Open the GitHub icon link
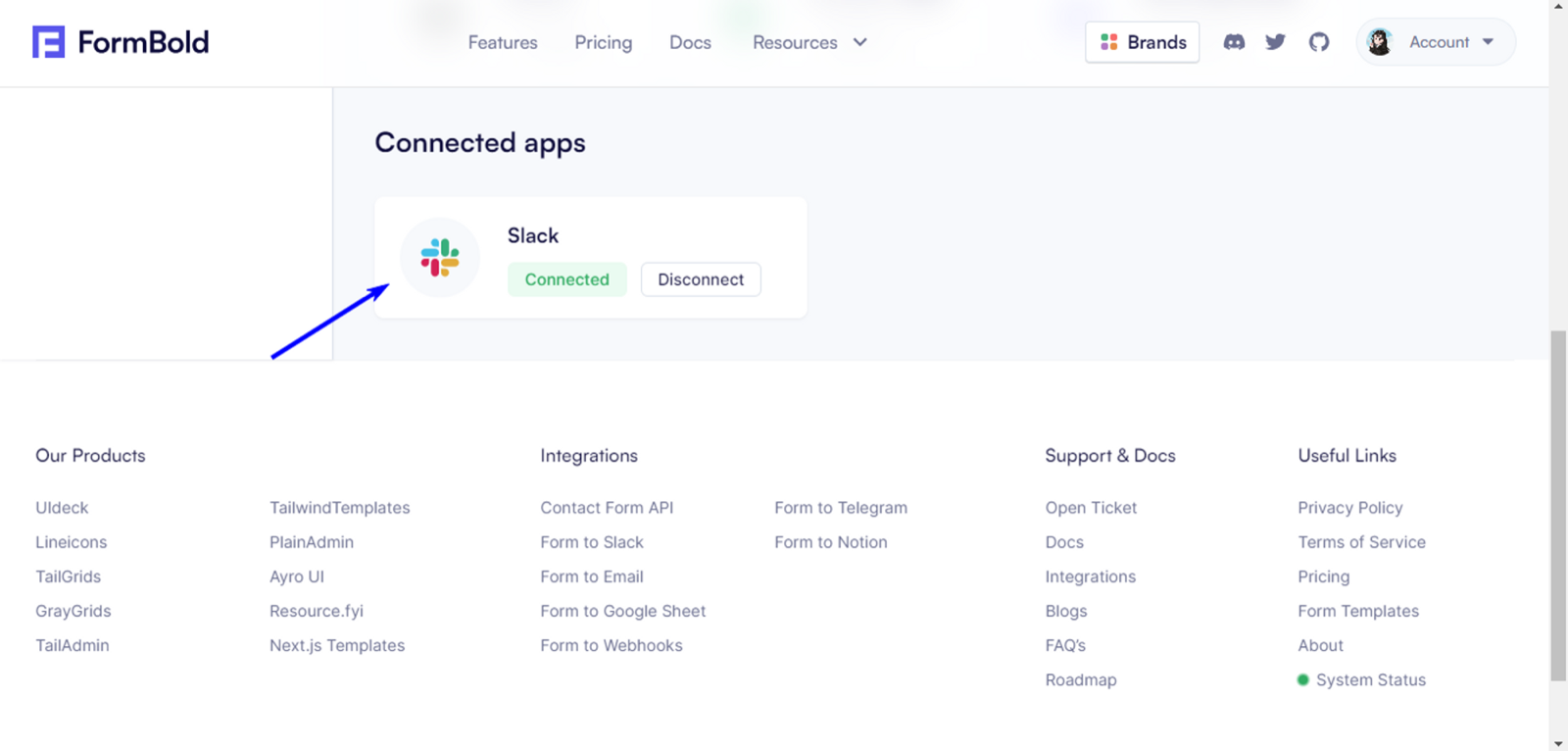 tap(1319, 42)
